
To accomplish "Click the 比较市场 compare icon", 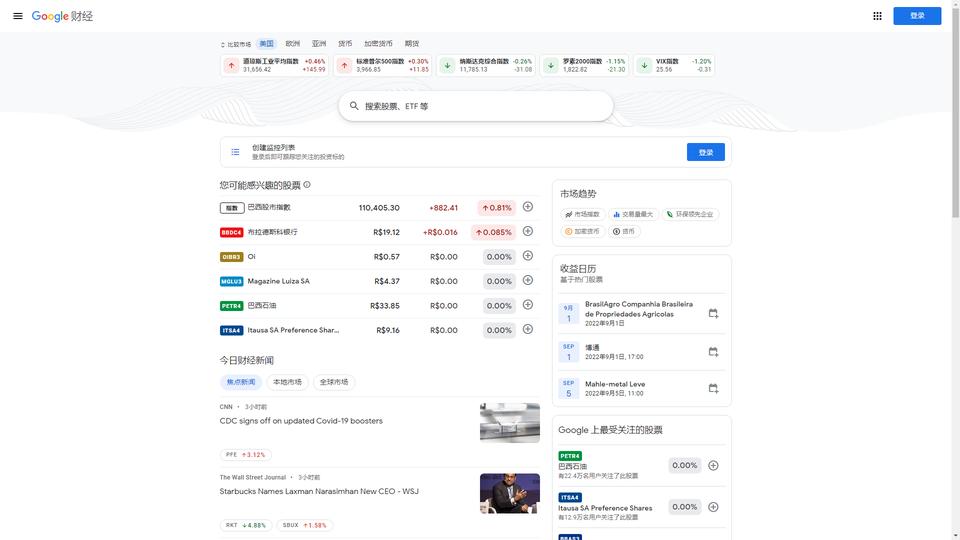I will (x=223, y=45).
